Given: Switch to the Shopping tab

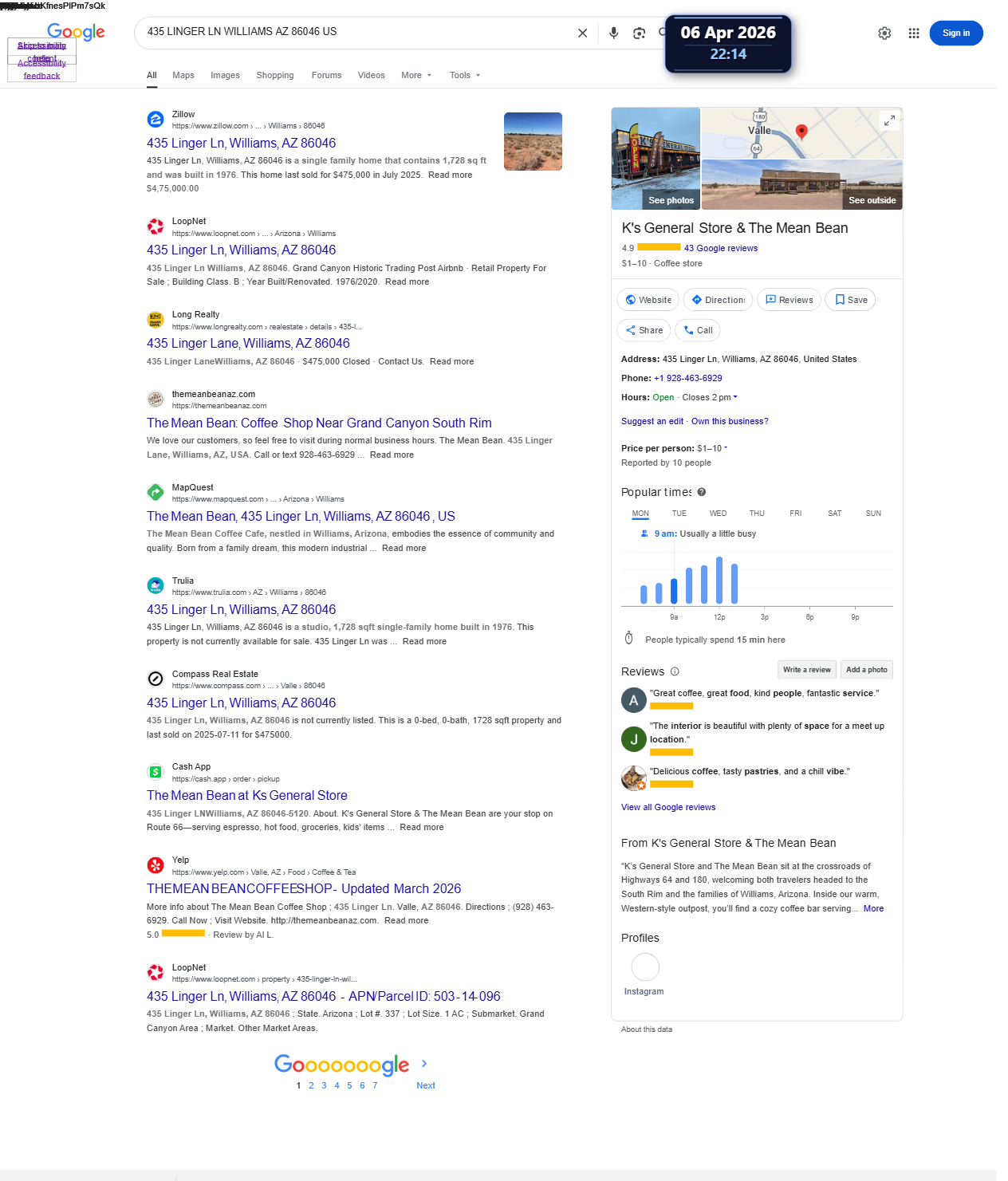Looking at the screenshot, I should pyautogui.click(x=275, y=75).
